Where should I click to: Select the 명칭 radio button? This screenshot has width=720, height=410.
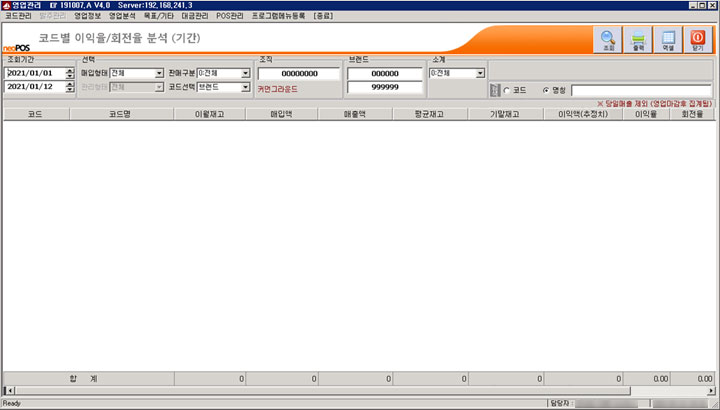point(546,91)
